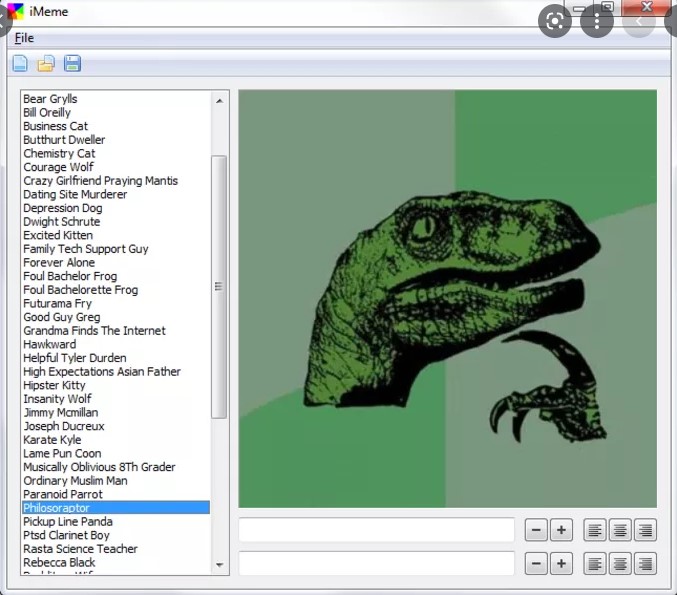Decrease bottom text size with minus button
Viewport: 677px width, 595px height.
(536, 563)
